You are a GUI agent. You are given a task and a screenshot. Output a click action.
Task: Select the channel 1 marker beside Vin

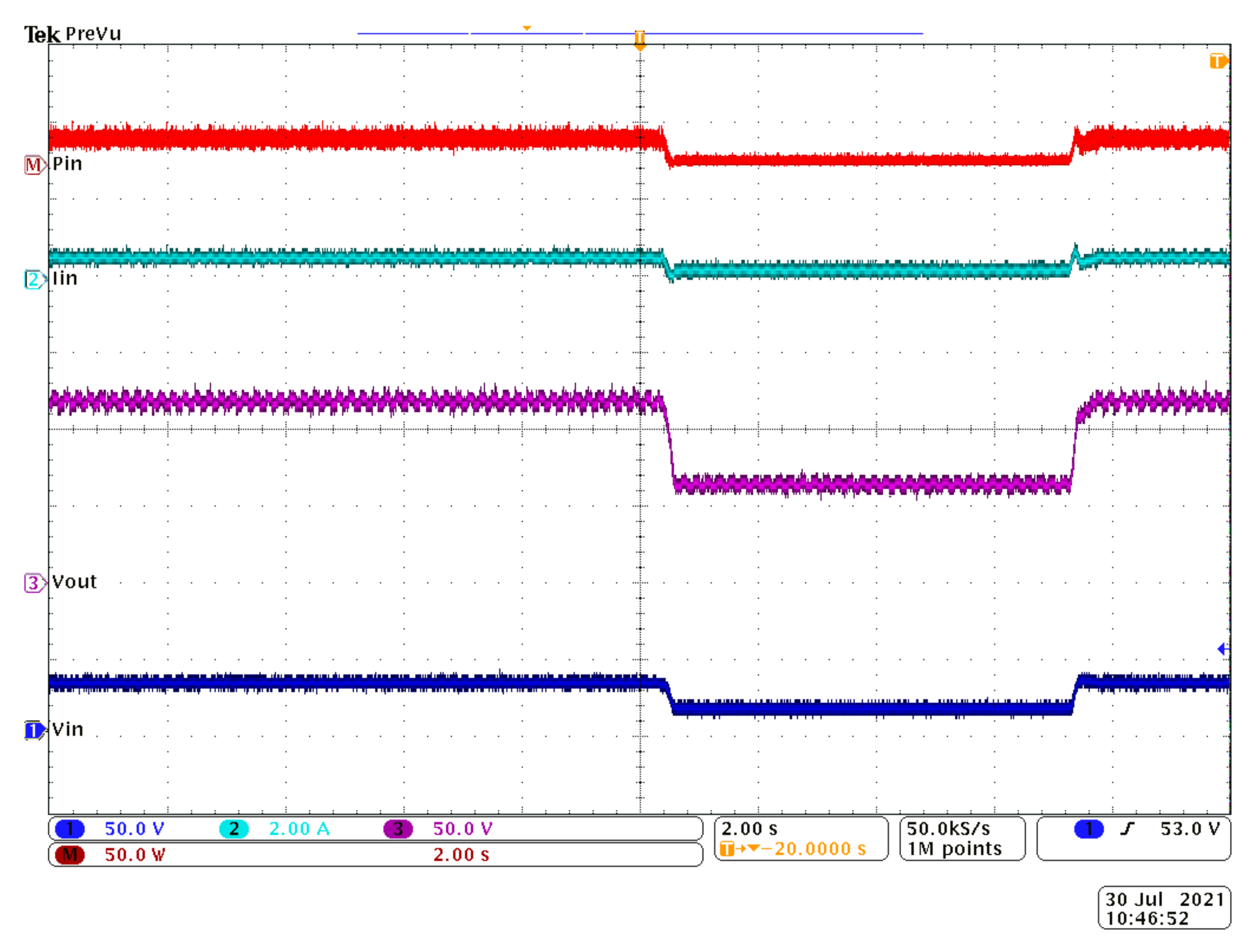click(35, 730)
